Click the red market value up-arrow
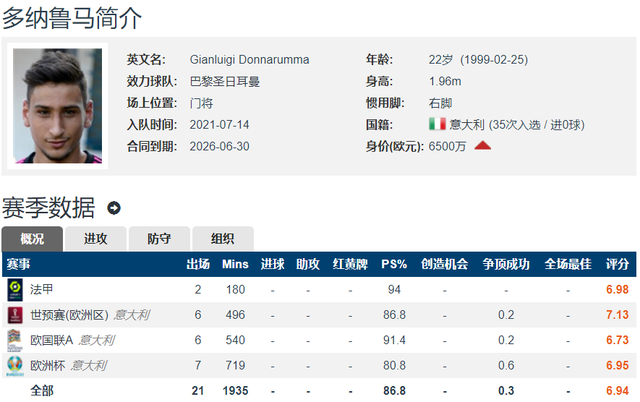This screenshot has height=402, width=640. pyautogui.click(x=483, y=146)
